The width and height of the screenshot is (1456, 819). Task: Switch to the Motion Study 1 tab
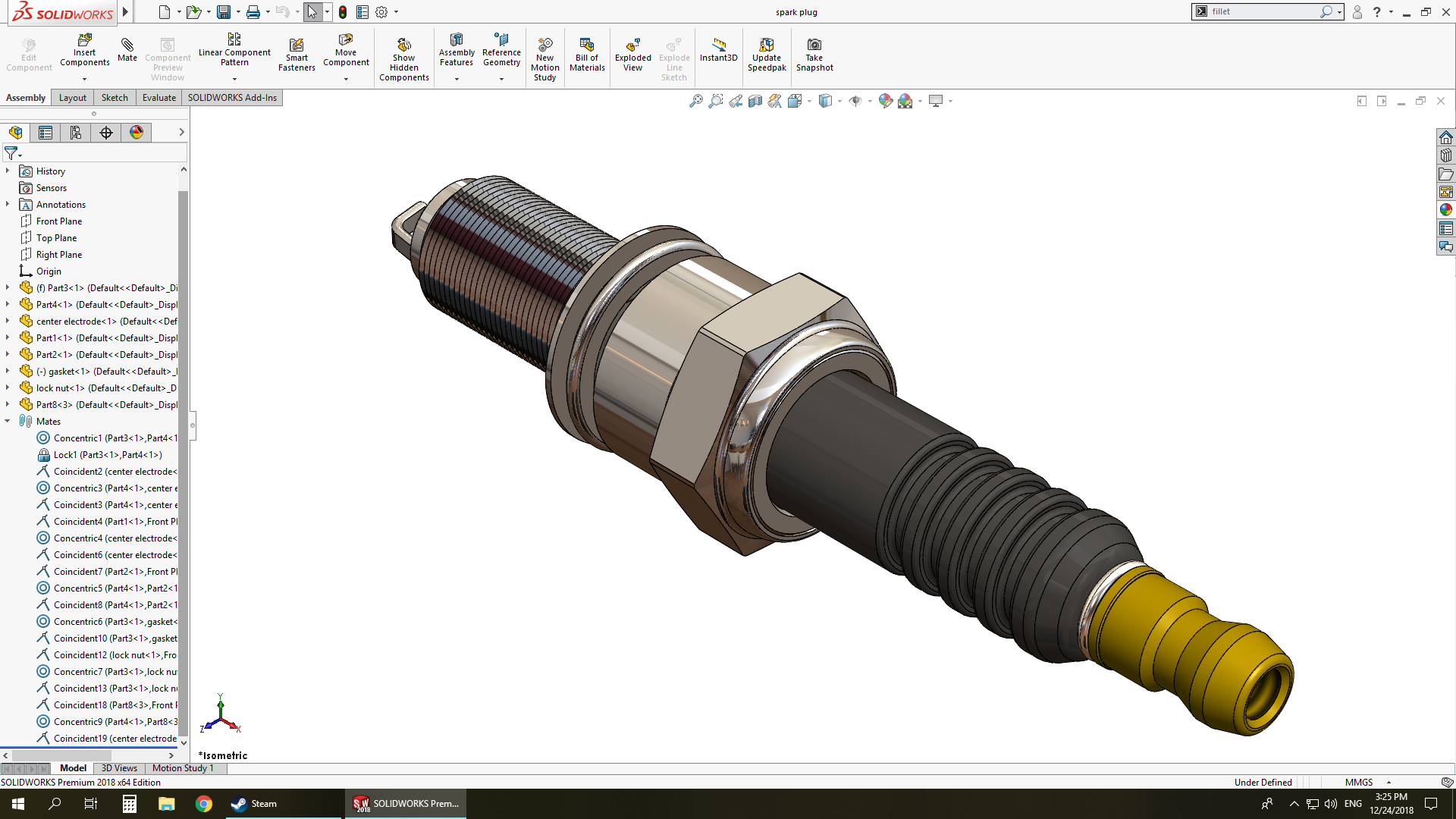coord(183,768)
